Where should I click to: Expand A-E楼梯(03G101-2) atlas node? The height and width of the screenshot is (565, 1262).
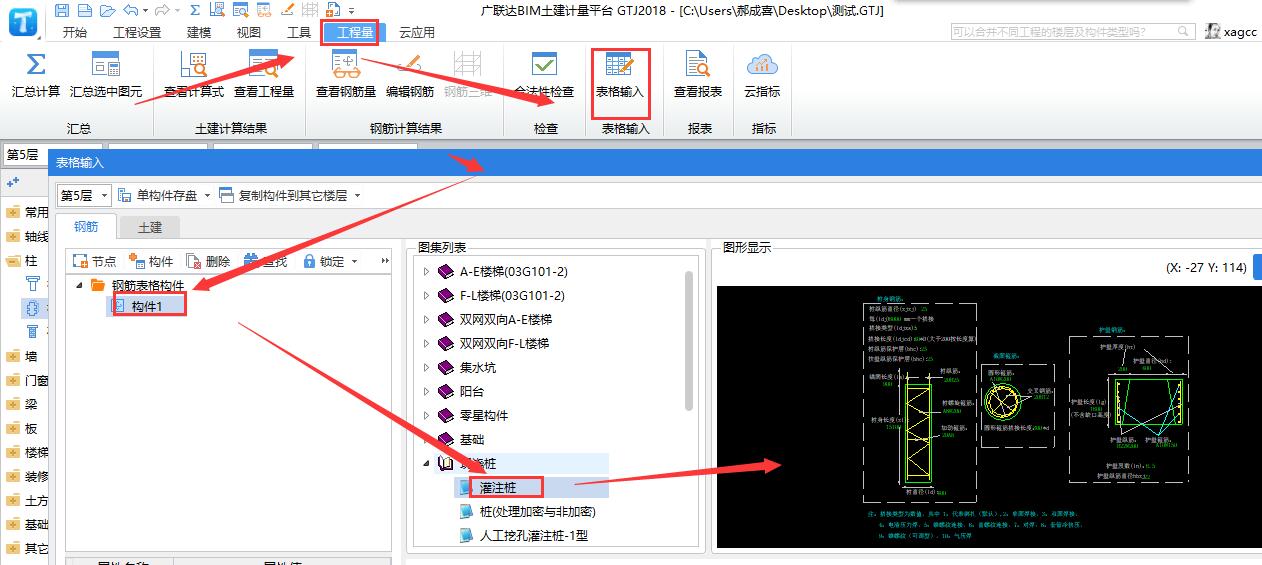[x=425, y=271]
